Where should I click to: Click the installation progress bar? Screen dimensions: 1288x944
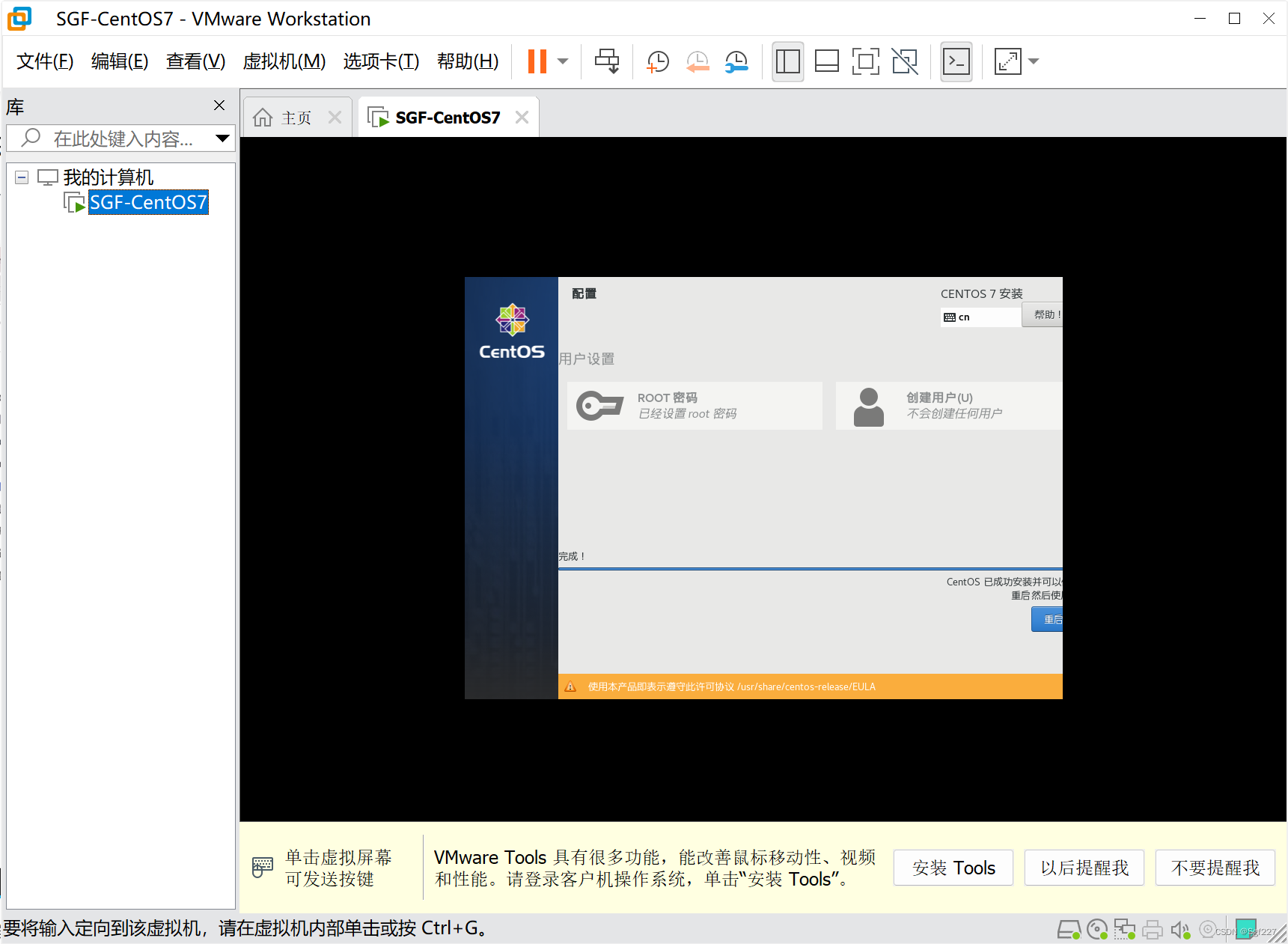click(x=811, y=569)
